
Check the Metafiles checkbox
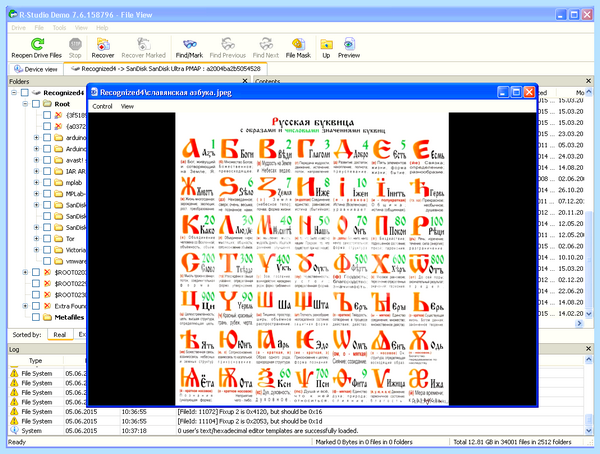click(36, 317)
